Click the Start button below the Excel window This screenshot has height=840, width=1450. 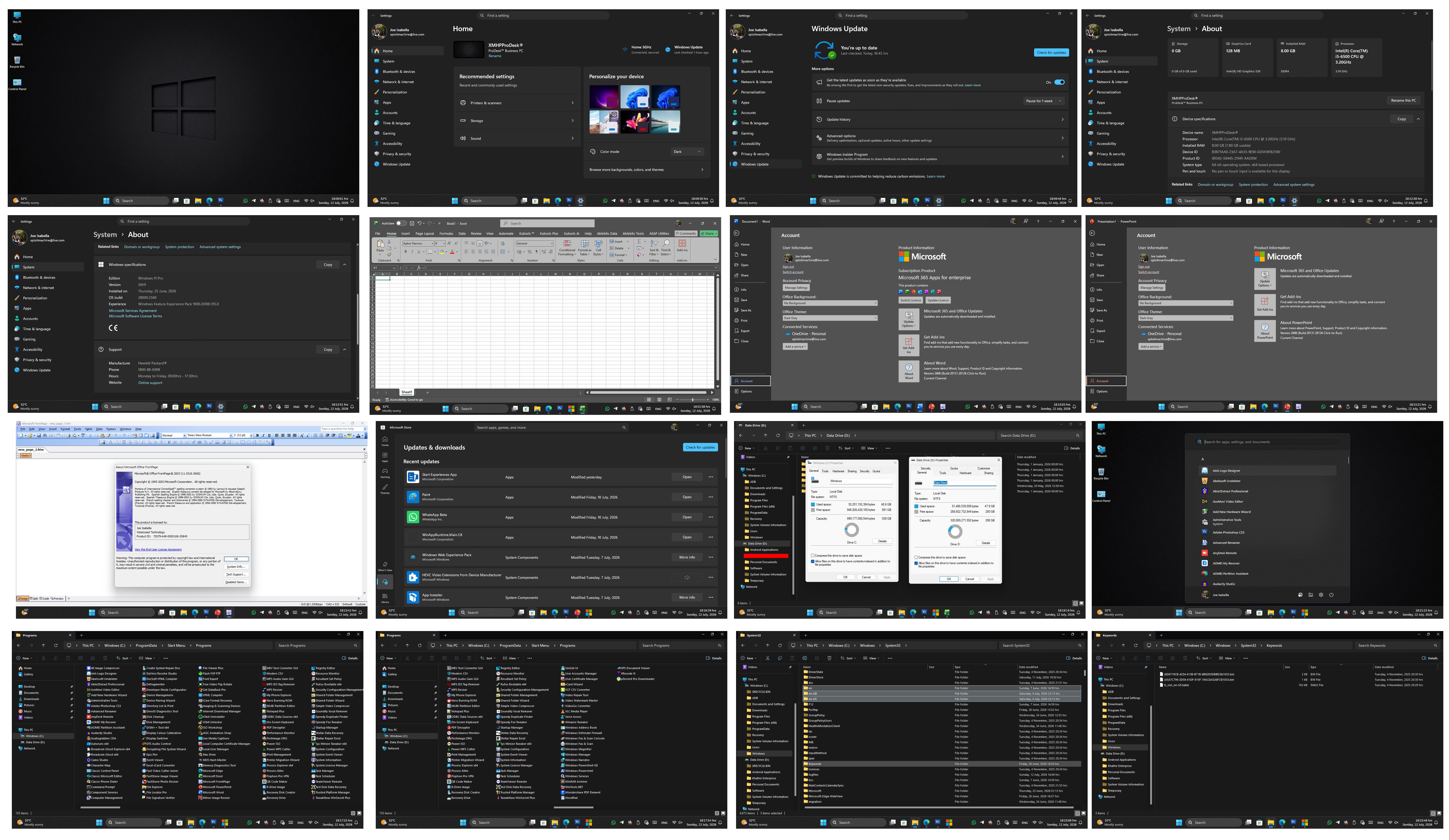[445, 409]
